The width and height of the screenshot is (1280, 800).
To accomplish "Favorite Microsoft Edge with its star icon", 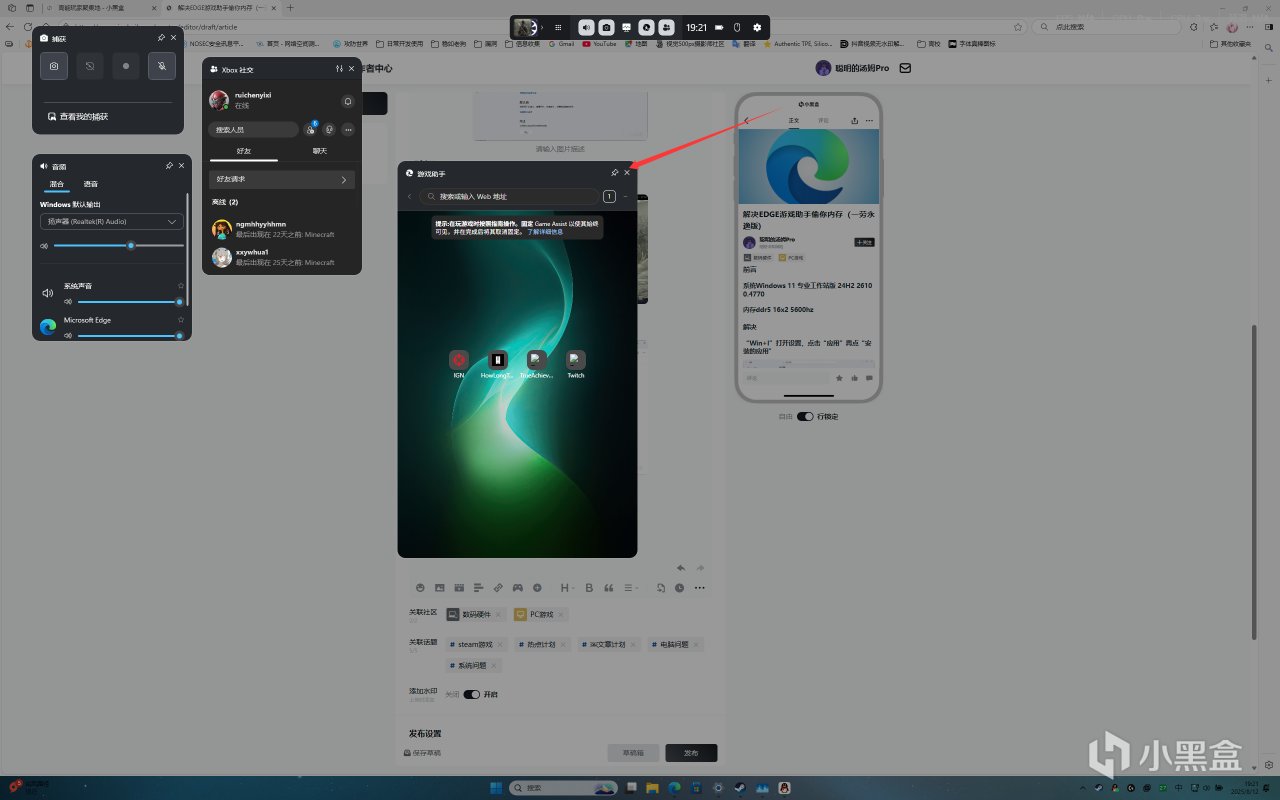I will 181,320.
